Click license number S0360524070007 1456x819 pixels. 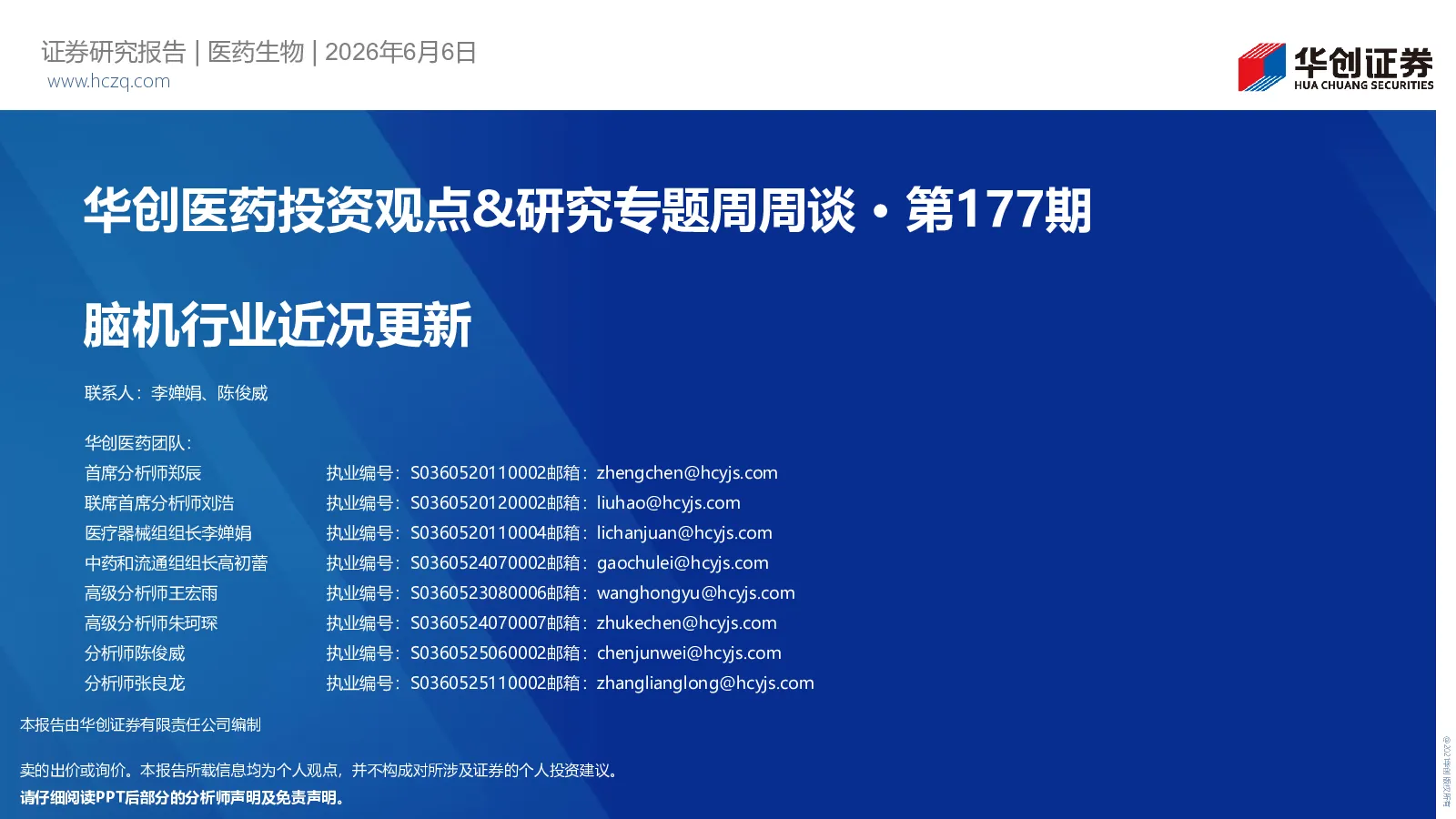click(478, 623)
